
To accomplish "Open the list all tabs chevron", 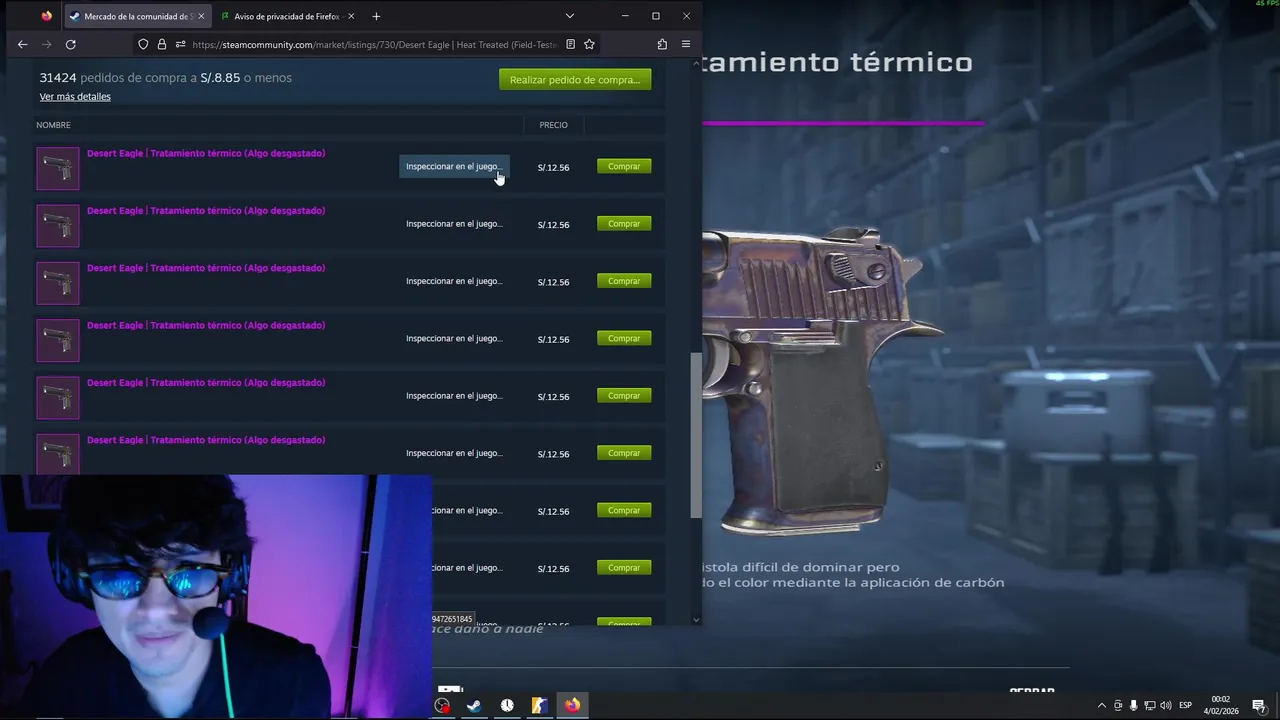I will click(x=569, y=16).
